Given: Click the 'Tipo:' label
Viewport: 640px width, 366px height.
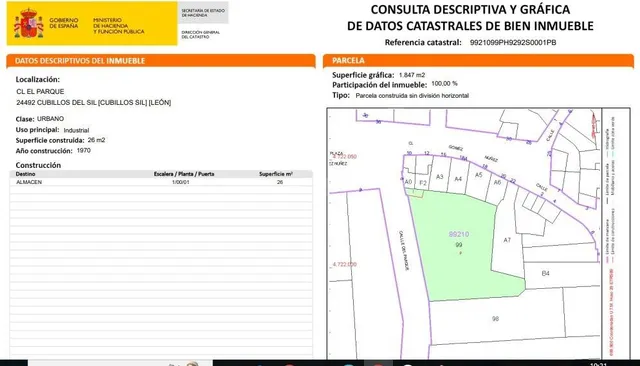Looking at the screenshot, I should [x=341, y=95].
